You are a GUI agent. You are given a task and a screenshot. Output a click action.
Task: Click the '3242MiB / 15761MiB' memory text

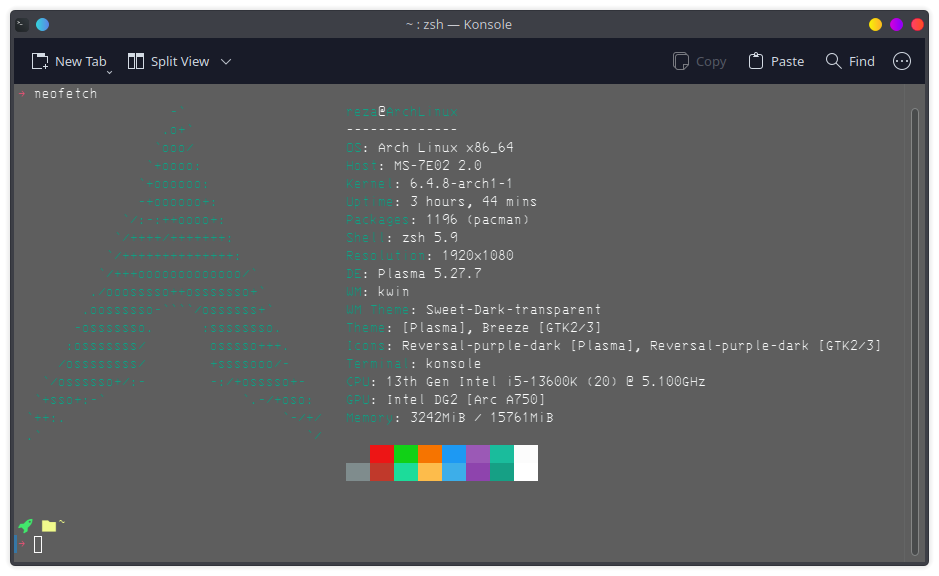click(481, 417)
